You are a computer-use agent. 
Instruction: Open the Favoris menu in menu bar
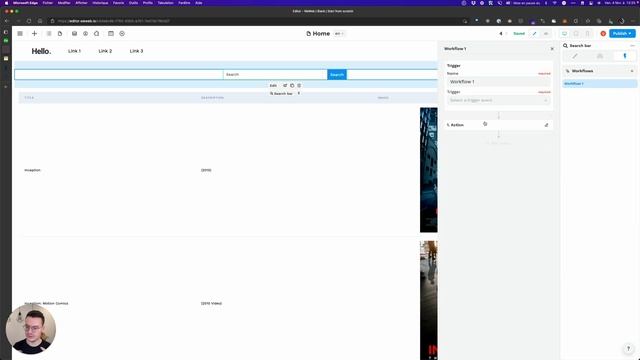(118, 3)
